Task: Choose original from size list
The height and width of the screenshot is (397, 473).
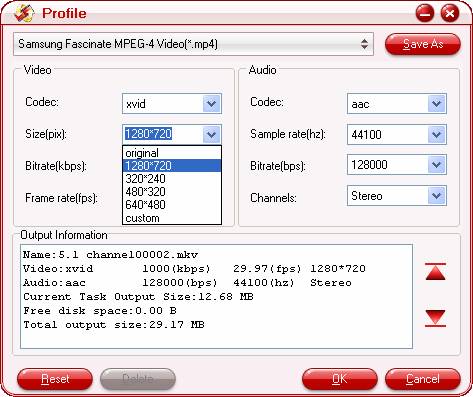Action: [x=172, y=153]
